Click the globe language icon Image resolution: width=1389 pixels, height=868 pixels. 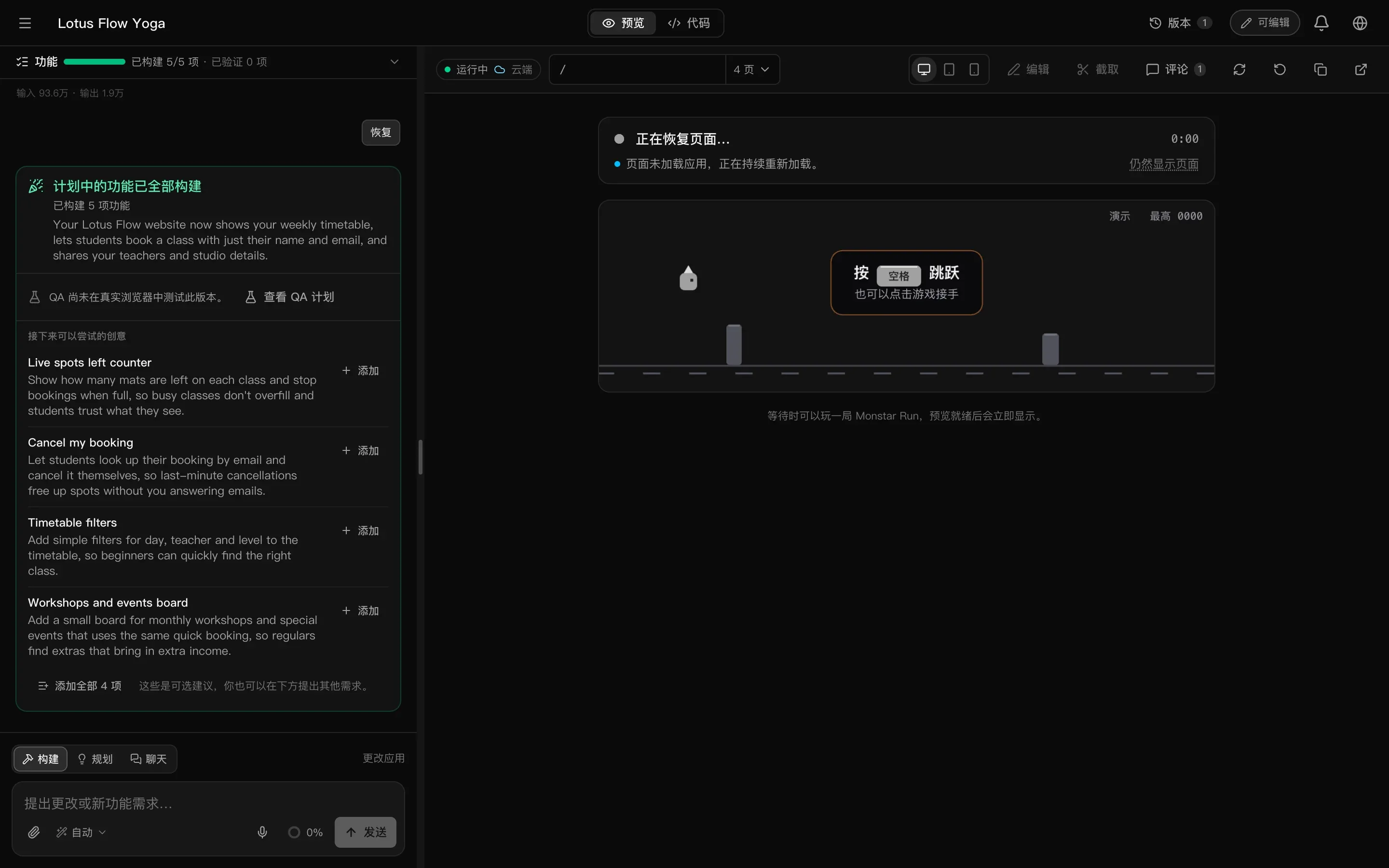pyautogui.click(x=1360, y=23)
